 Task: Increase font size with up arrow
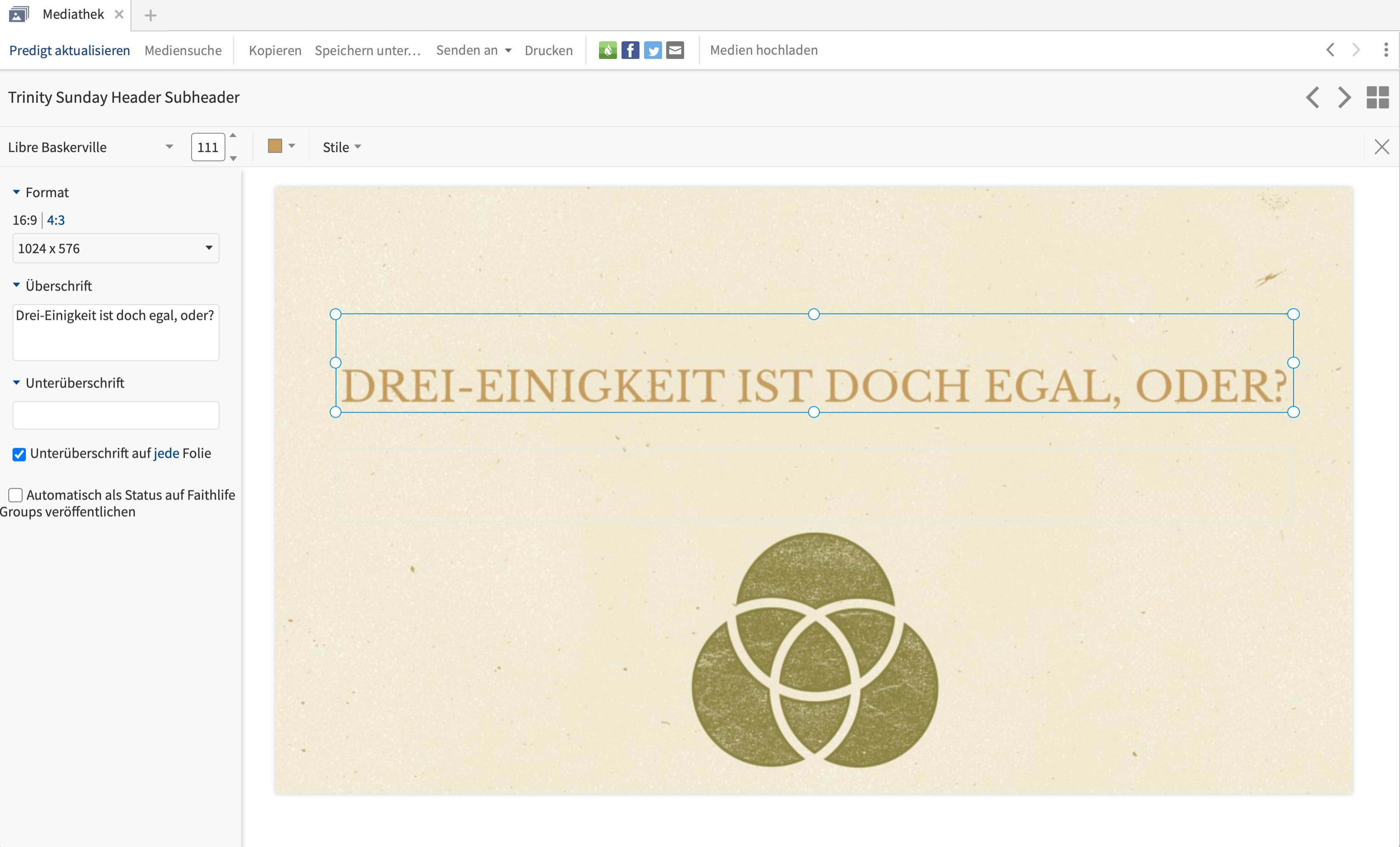point(233,135)
